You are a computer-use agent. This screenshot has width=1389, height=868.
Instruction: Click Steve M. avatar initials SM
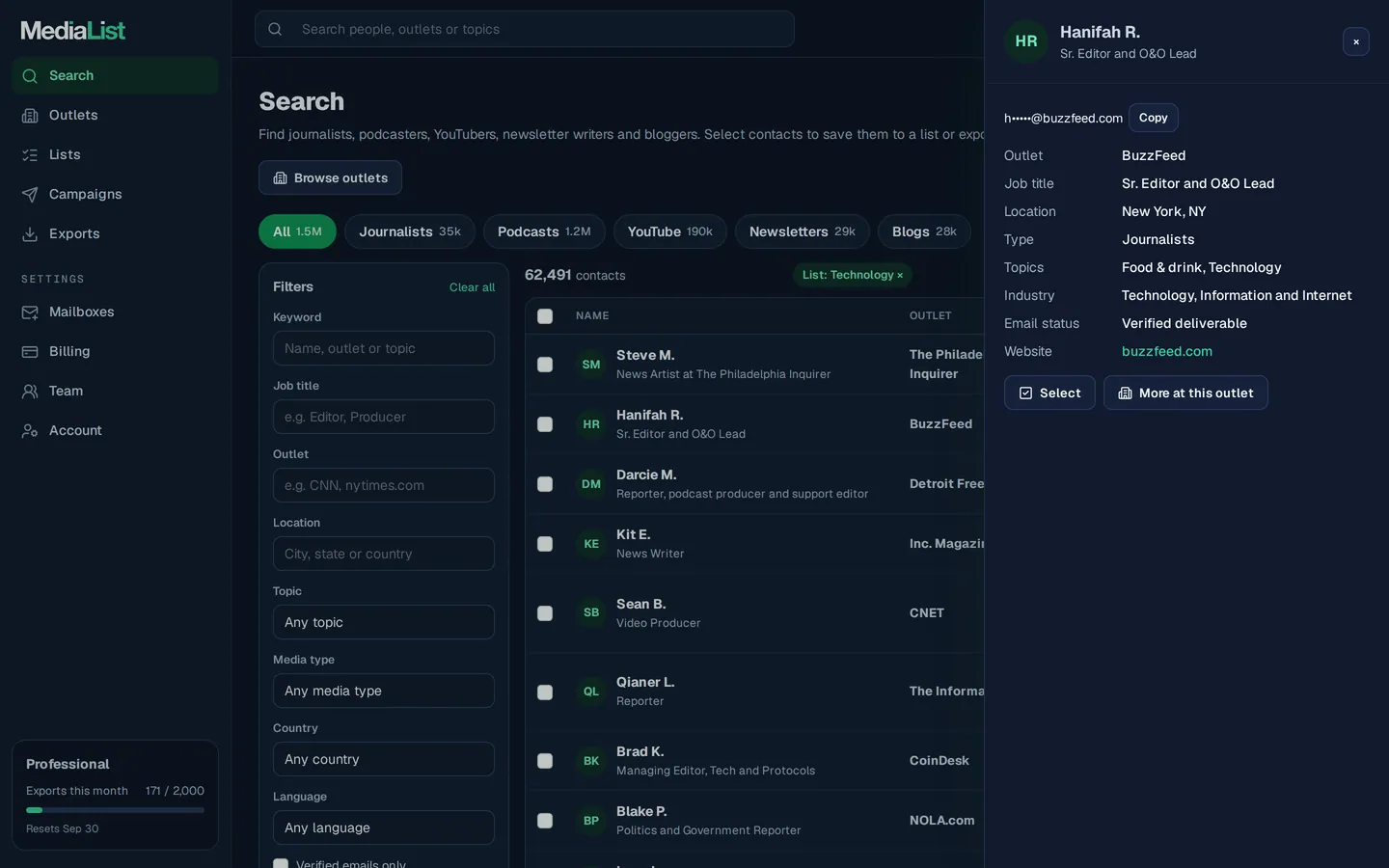pyautogui.click(x=591, y=365)
